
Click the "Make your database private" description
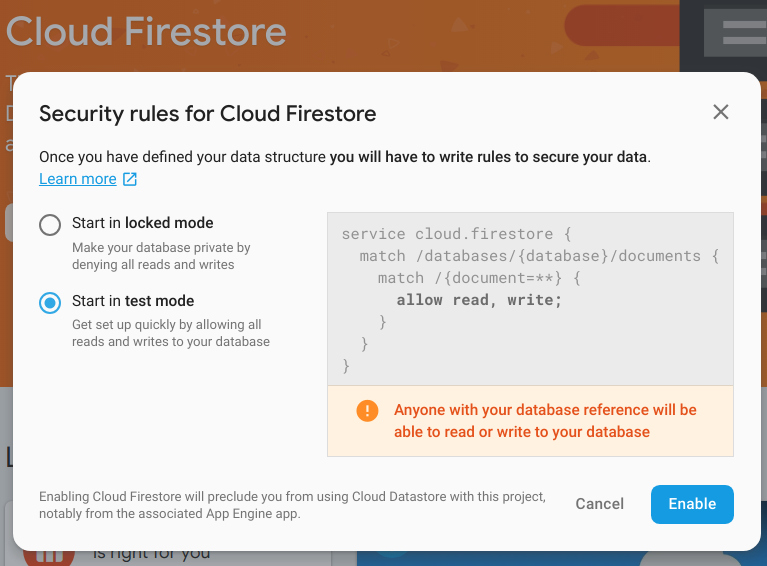160,256
